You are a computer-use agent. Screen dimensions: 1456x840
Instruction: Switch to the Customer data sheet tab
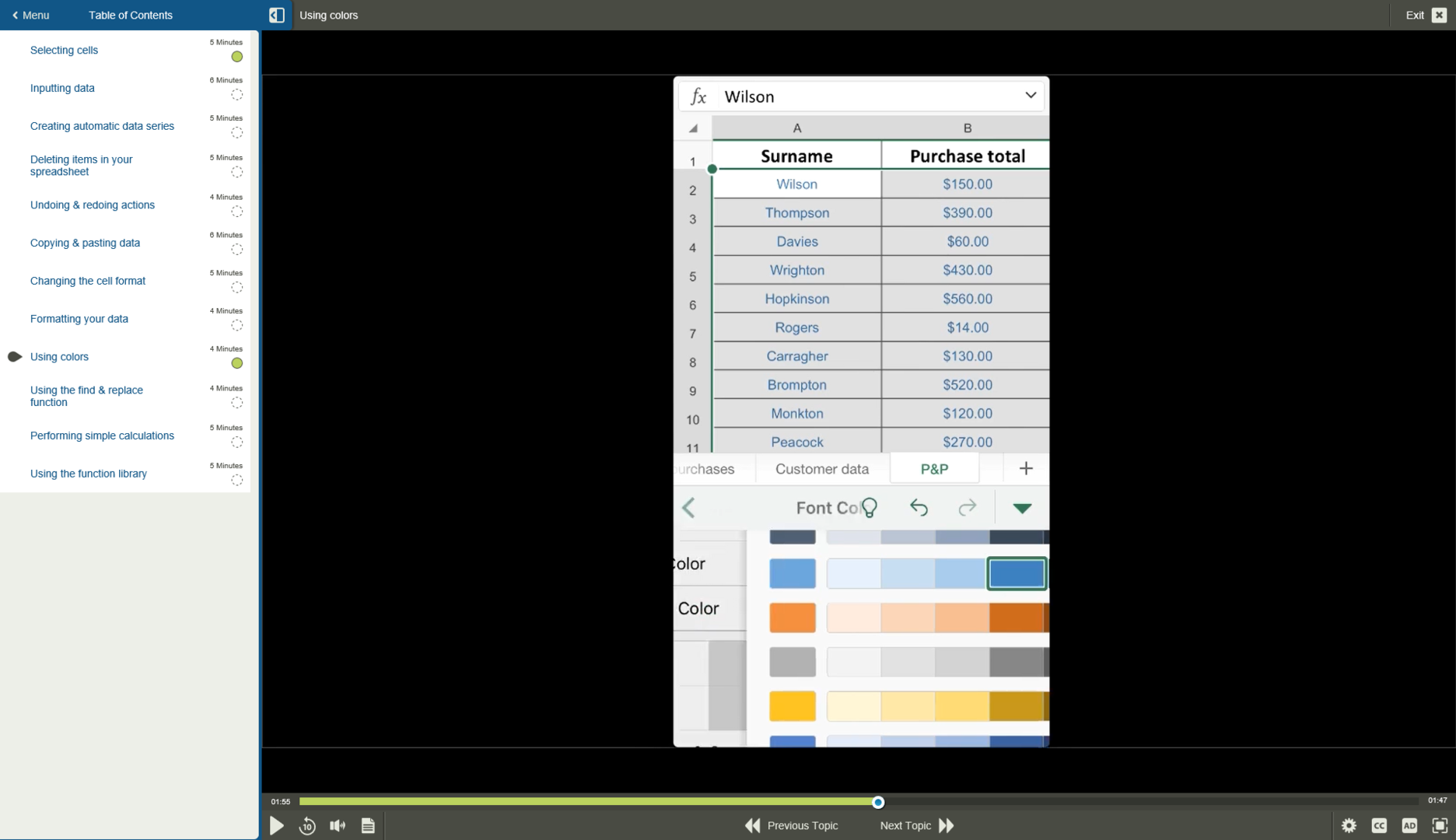pos(821,469)
